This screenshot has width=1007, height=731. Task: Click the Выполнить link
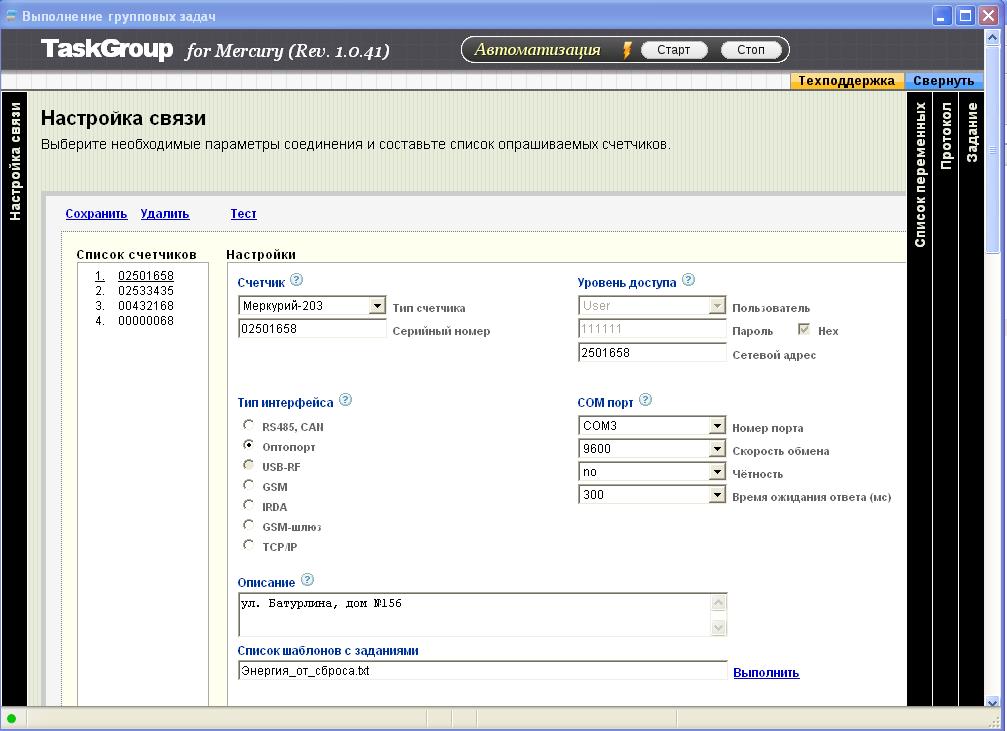(766, 673)
